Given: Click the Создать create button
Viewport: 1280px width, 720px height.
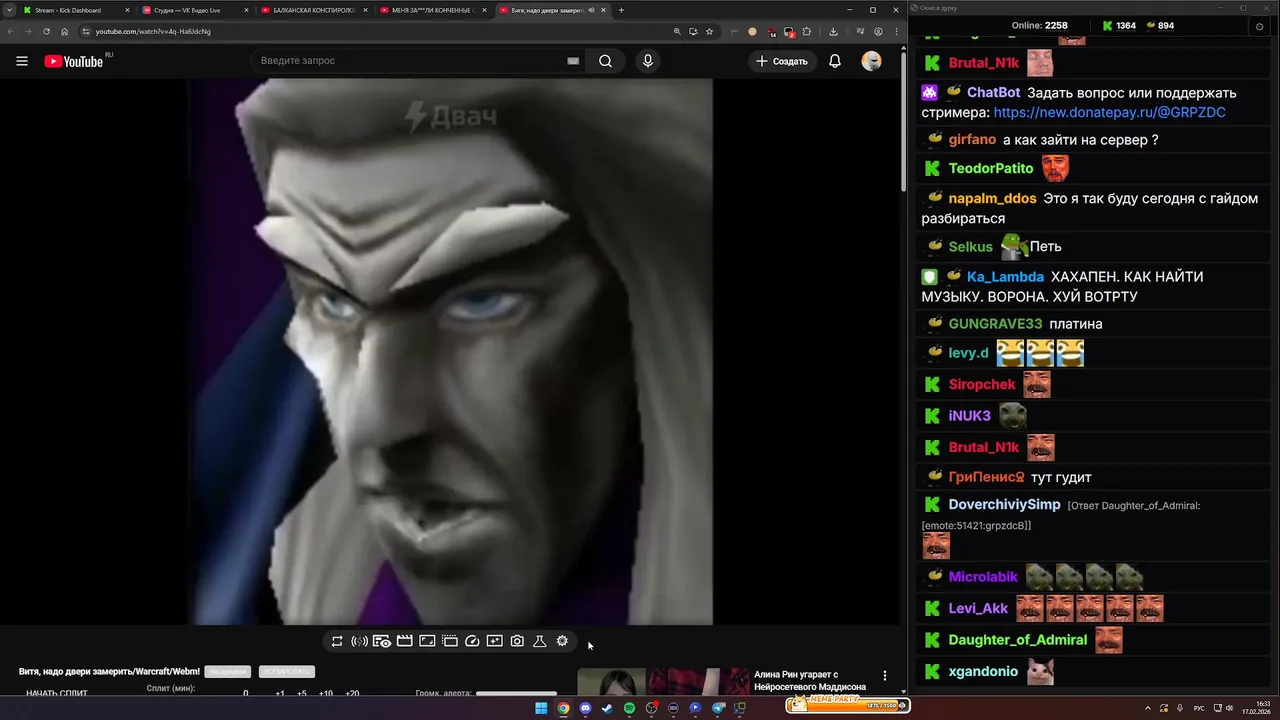Looking at the screenshot, I should (x=782, y=61).
